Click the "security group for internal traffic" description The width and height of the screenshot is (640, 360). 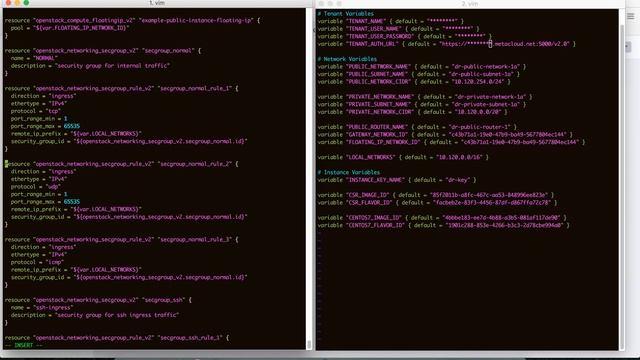(112, 66)
